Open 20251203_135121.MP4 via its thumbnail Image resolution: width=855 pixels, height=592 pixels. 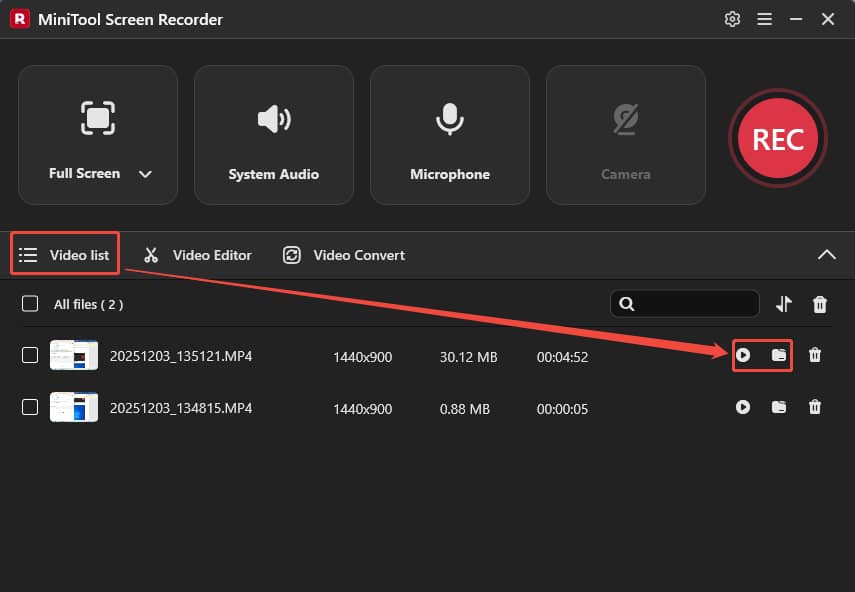pos(73,355)
